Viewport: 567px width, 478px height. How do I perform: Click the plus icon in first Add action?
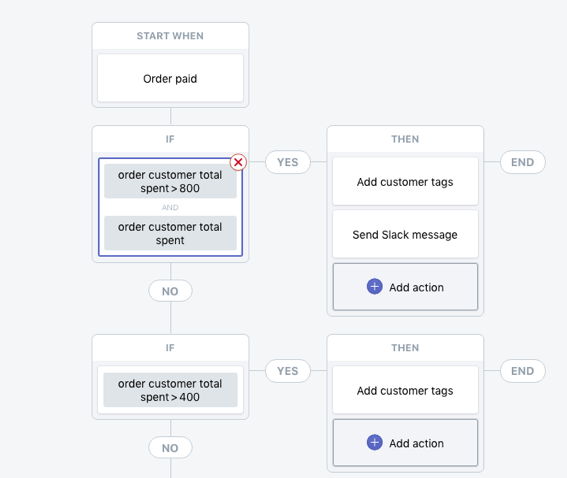tap(375, 287)
